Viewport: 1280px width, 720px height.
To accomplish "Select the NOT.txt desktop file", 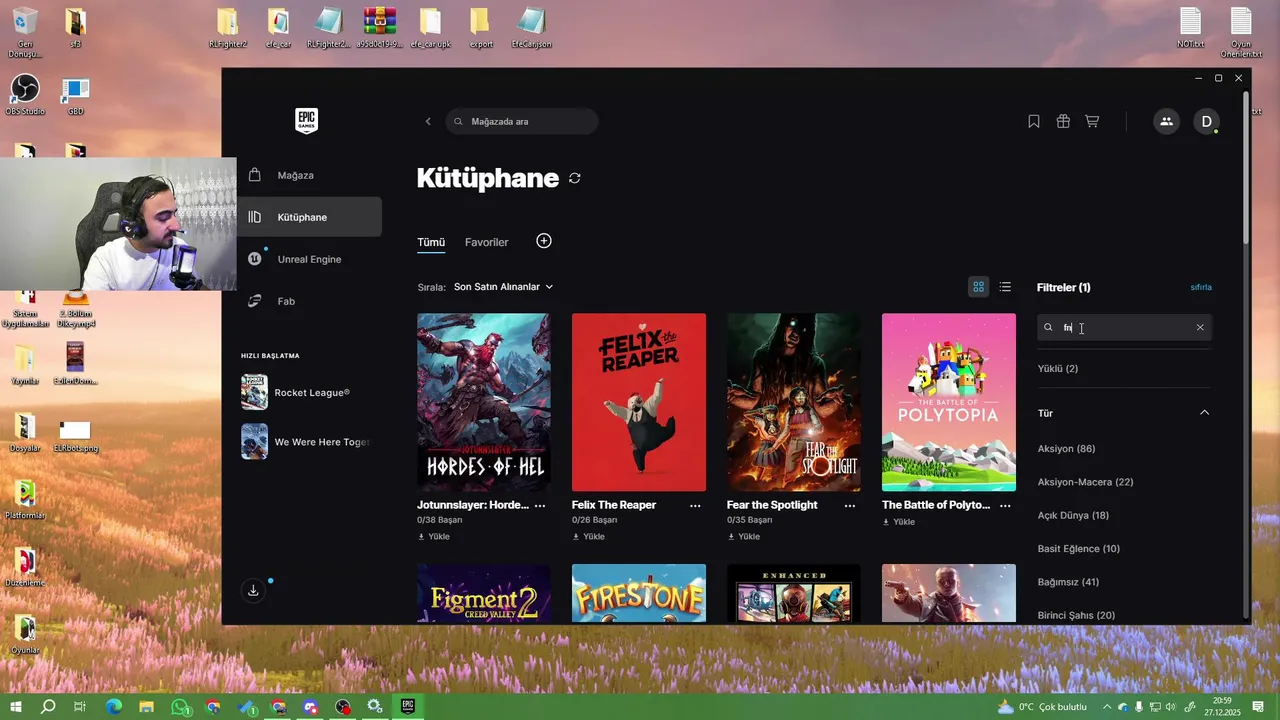I will coord(1190,28).
